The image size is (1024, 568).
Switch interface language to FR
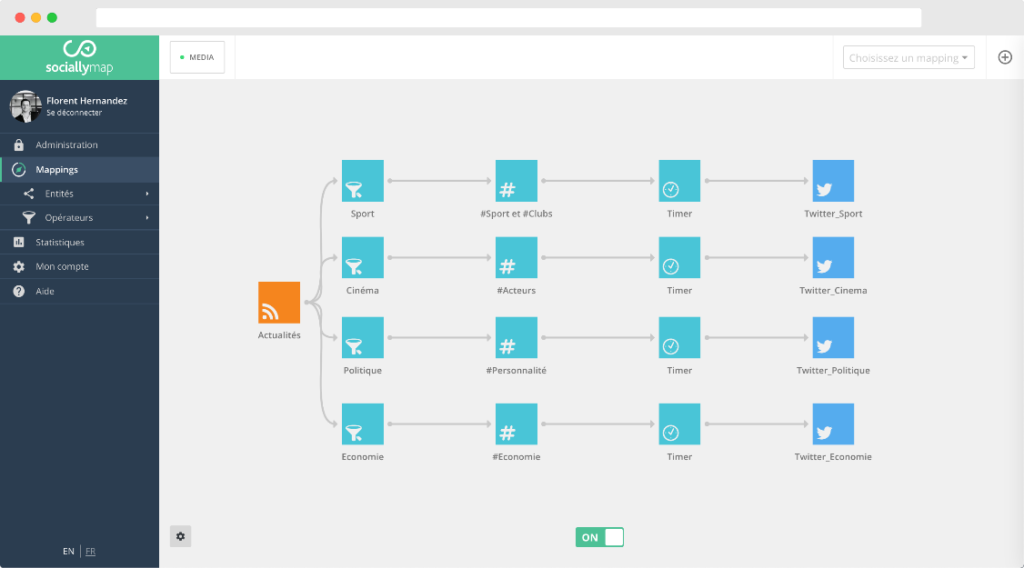click(90, 551)
